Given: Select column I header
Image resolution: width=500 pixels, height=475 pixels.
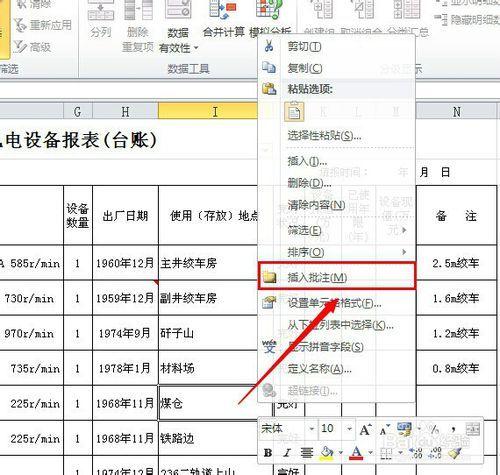Looking at the screenshot, I should coord(208,112).
